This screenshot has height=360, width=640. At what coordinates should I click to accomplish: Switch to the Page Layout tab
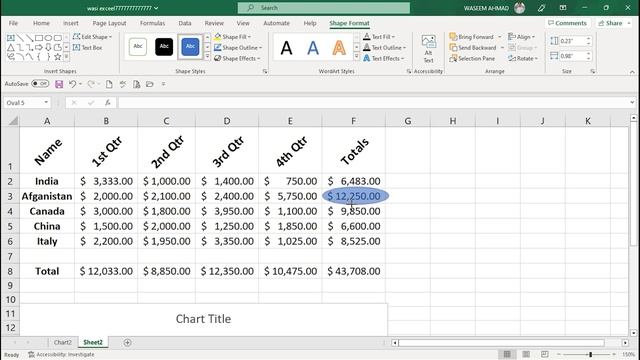109,23
